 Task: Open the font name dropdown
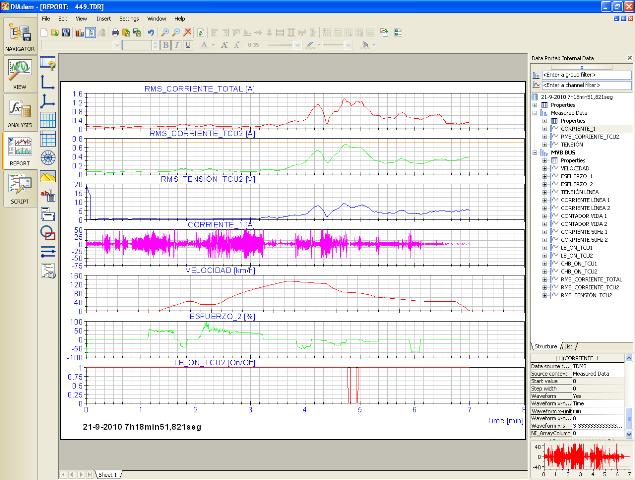coord(116,45)
